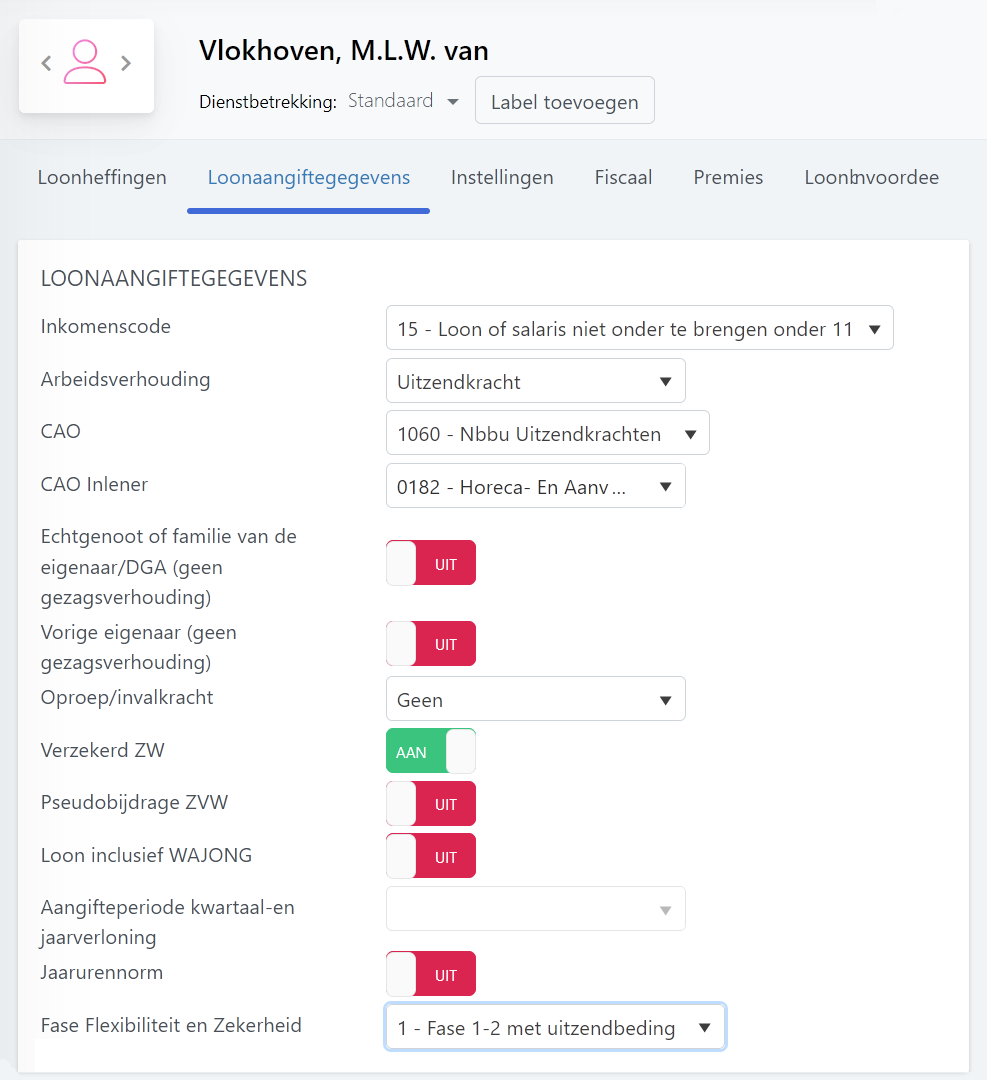Enable Loon inclusief WAJONG switch

(431, 856)
